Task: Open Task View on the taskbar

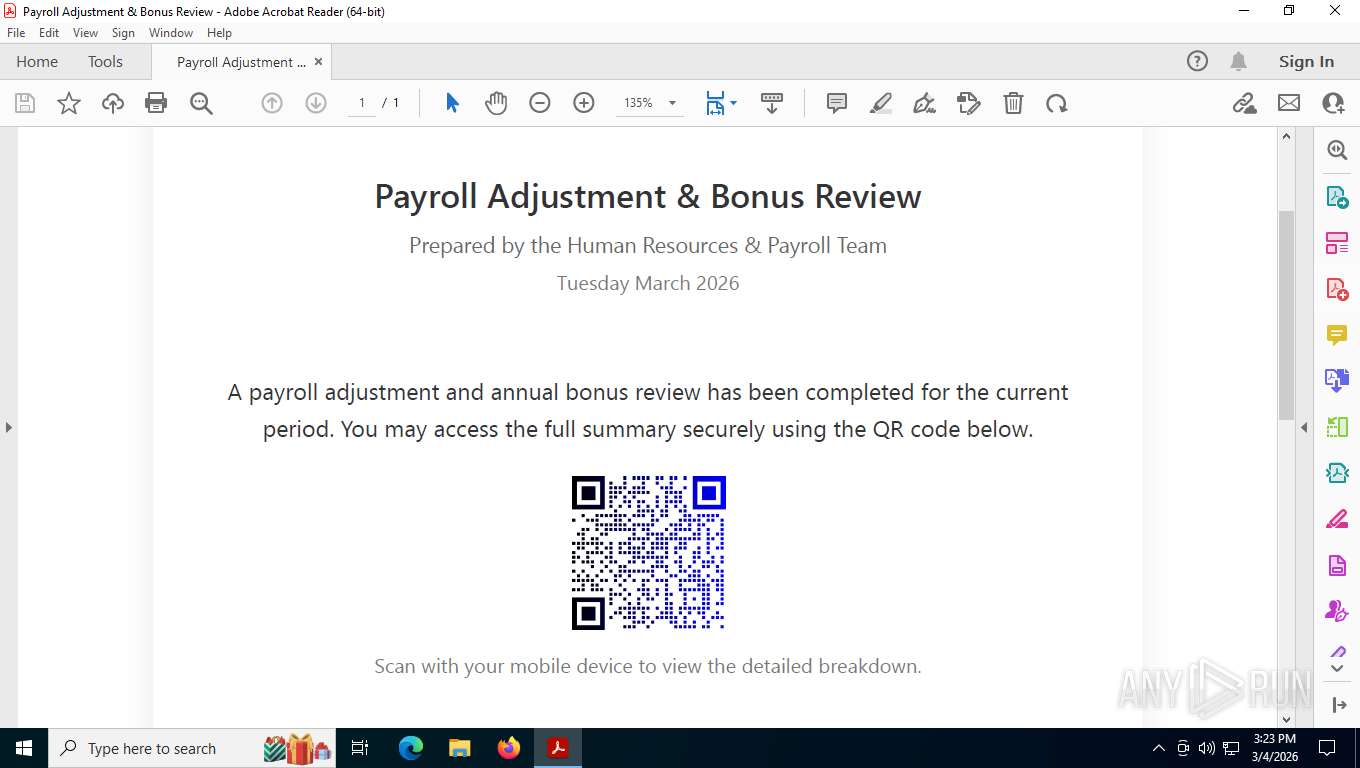Action: pyautogui.click(x=360, y=748)
